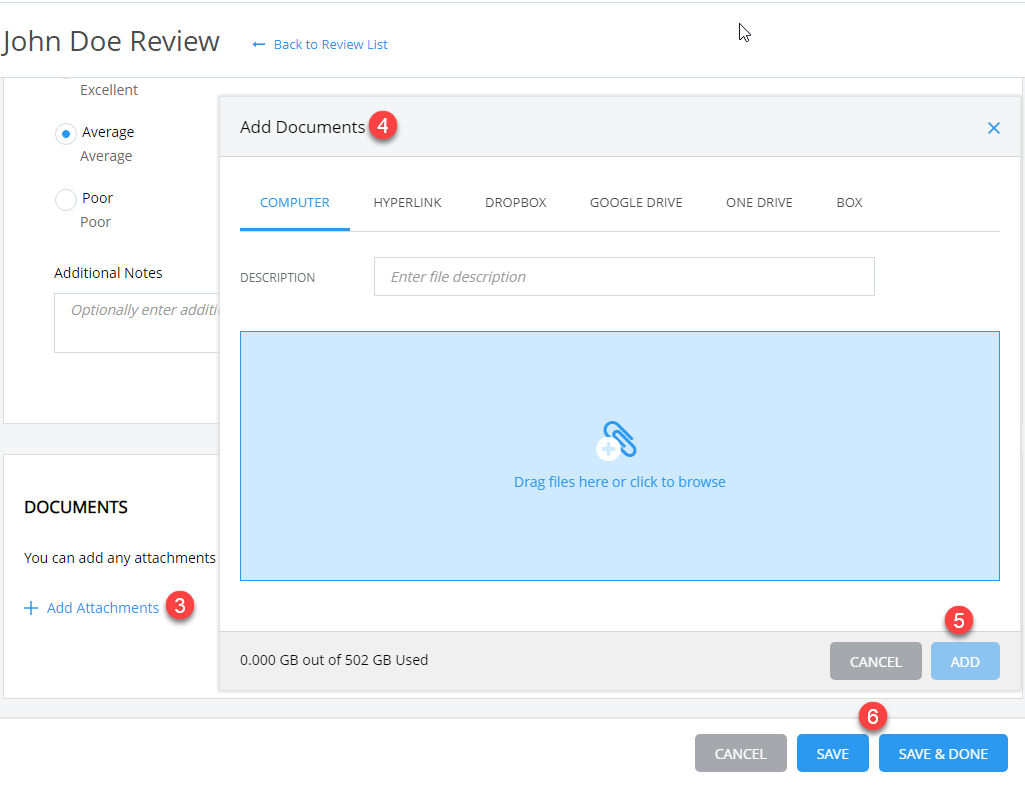Click the plus icon beside Add Attachments
This screenshot has height=787, width=1025.
point(30,608)
